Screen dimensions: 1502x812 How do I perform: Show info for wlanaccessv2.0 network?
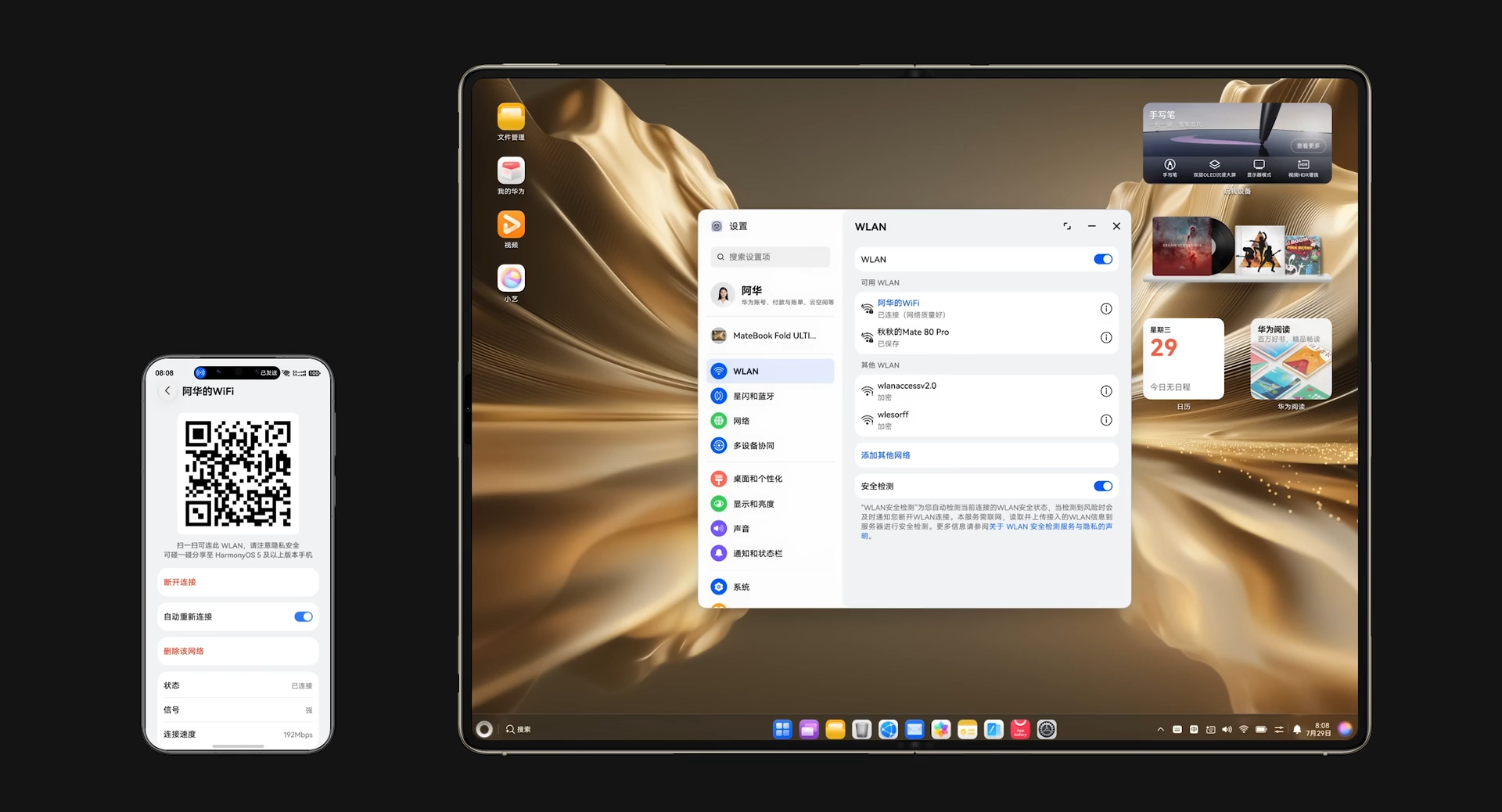click(1106, 391)
